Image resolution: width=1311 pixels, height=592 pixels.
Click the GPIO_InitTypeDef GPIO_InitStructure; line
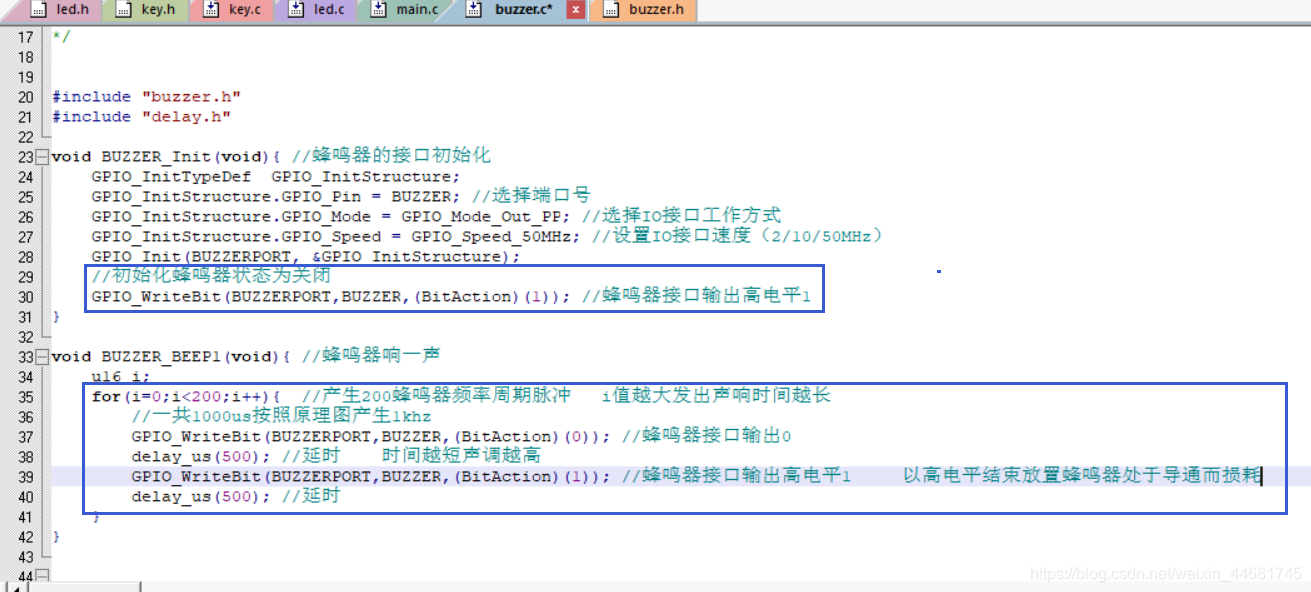tap(276, 177)
